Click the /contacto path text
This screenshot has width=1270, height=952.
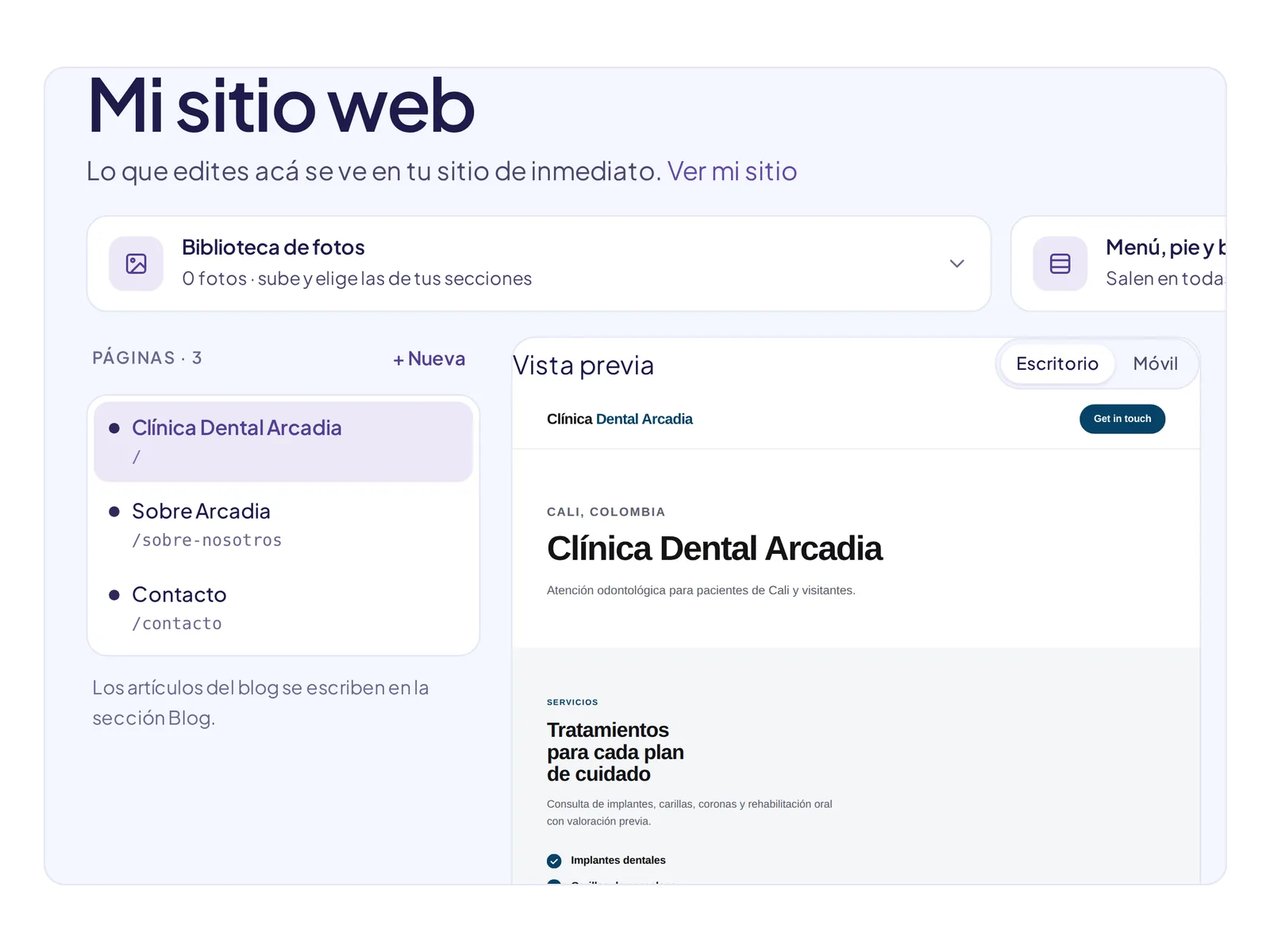coord(177,624)
